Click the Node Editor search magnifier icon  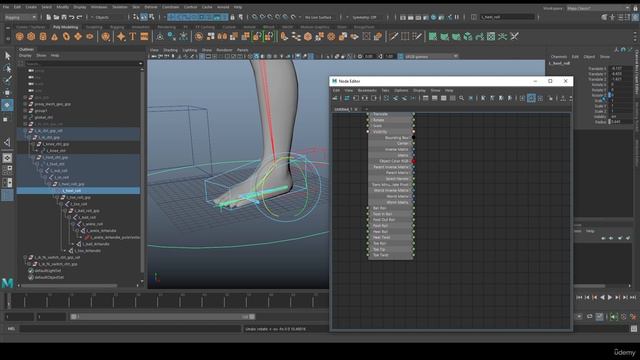tap(462, 98)
